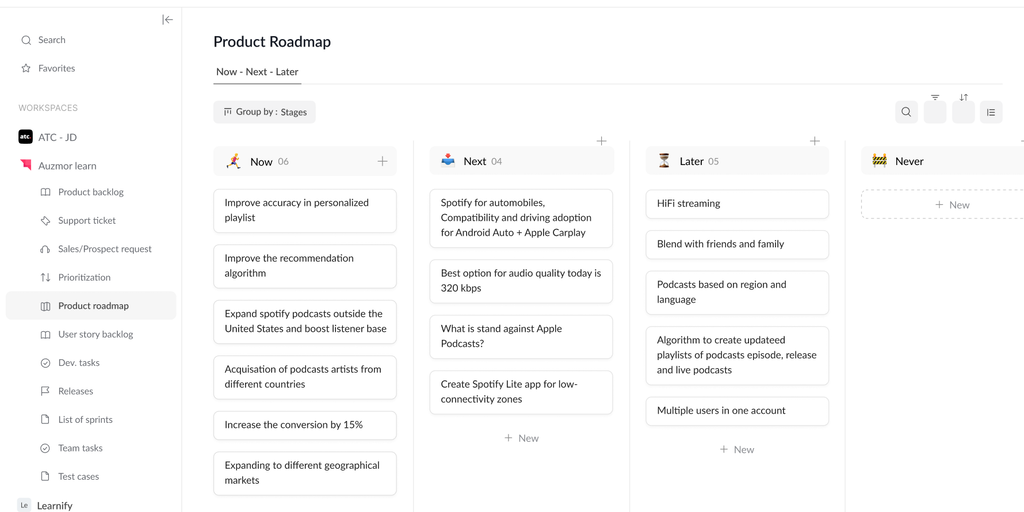The height and width of the screenshot is (512, 1024).
Task: Open card Multiple users in one account
Action: (737, 411)
